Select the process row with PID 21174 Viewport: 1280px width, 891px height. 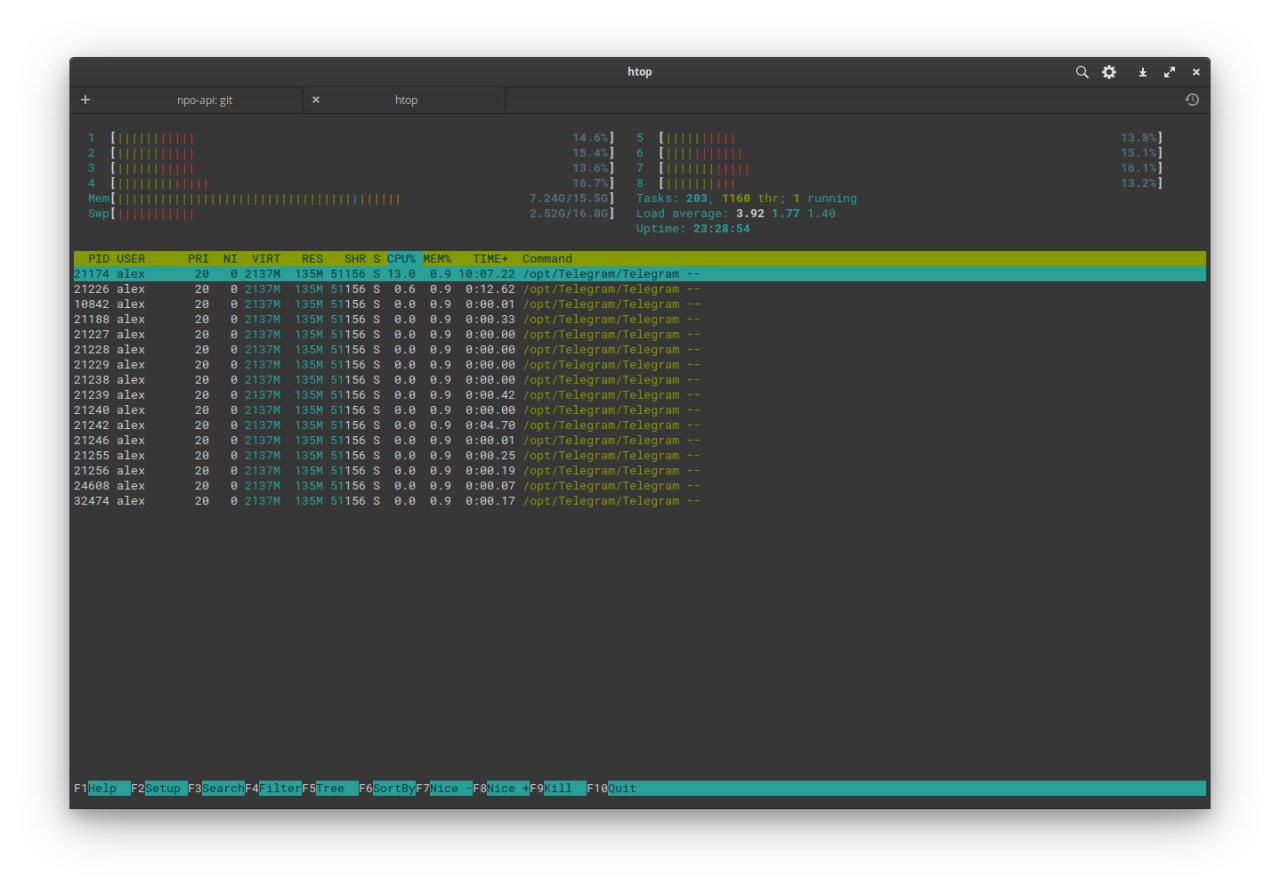pos(640,274)
